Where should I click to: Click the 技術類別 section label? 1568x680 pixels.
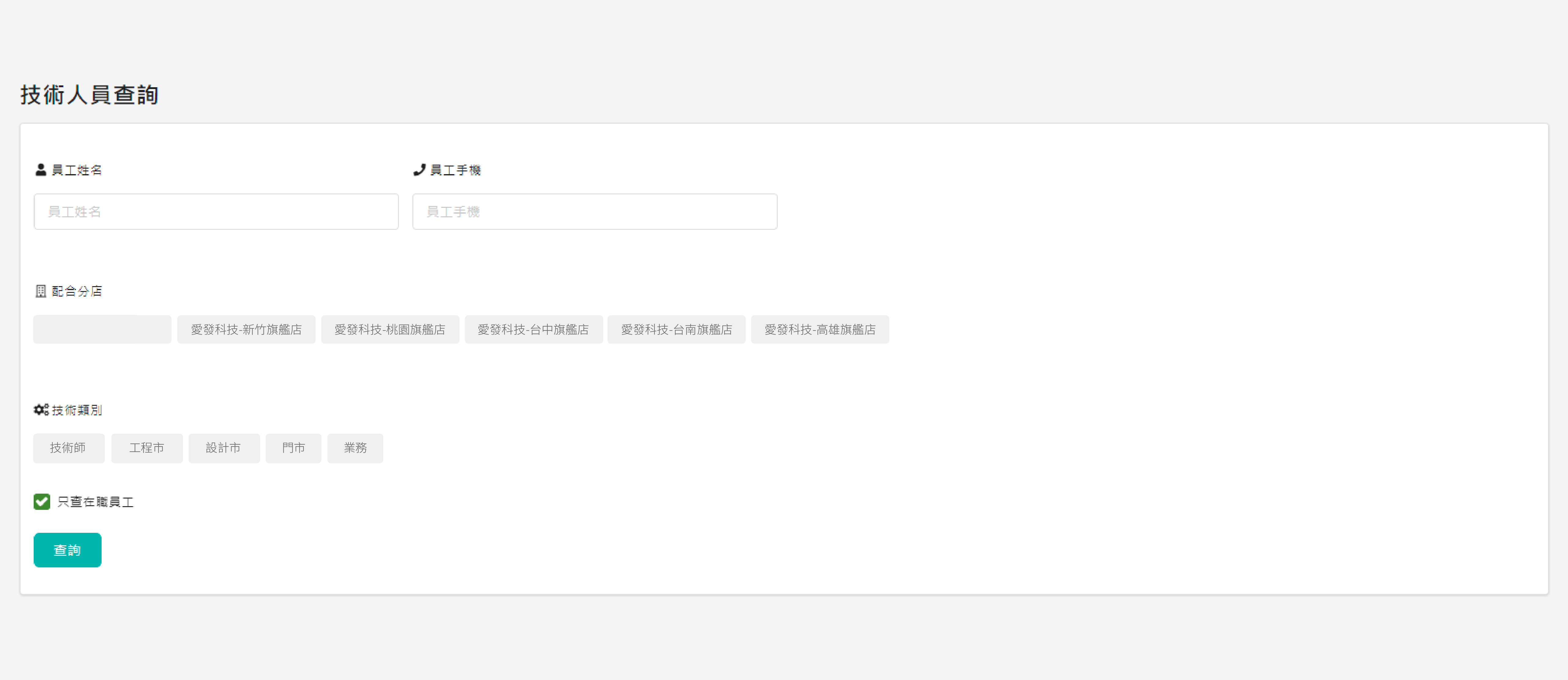(x=77, y=410)
